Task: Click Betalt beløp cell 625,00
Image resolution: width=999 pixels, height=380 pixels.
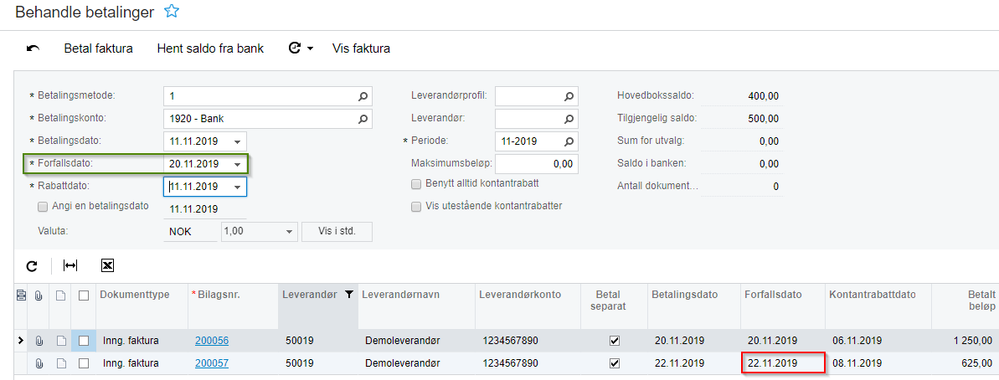Action: click(x=977, y=363)
